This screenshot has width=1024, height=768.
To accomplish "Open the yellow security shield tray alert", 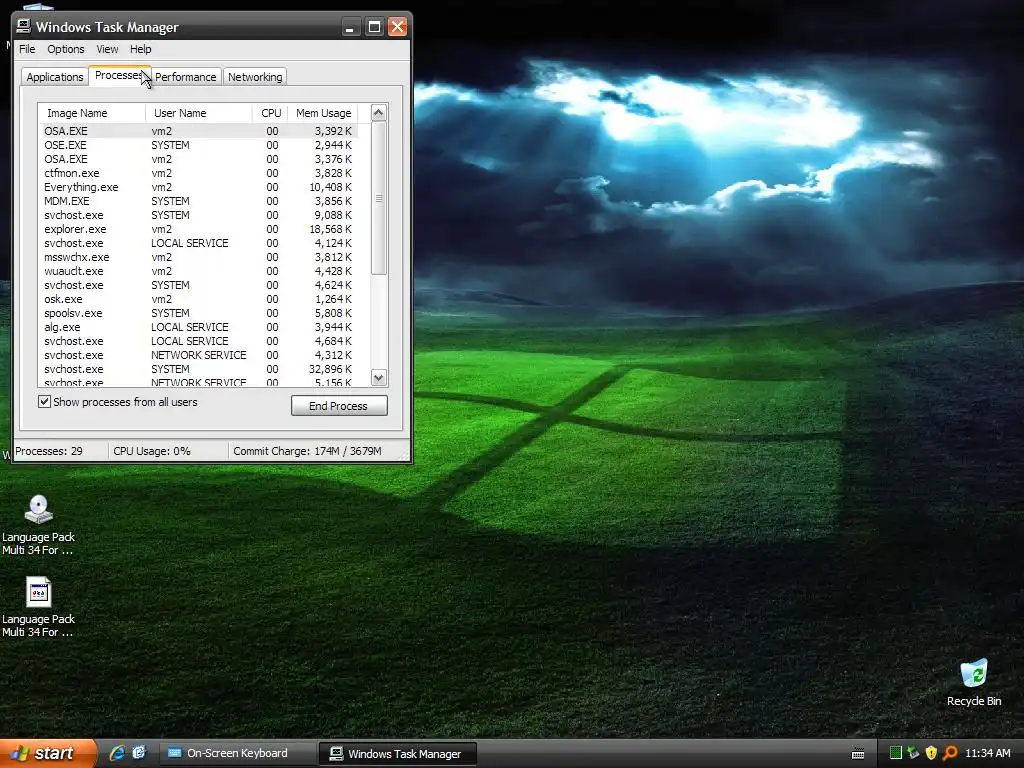I will pos(931,753).
